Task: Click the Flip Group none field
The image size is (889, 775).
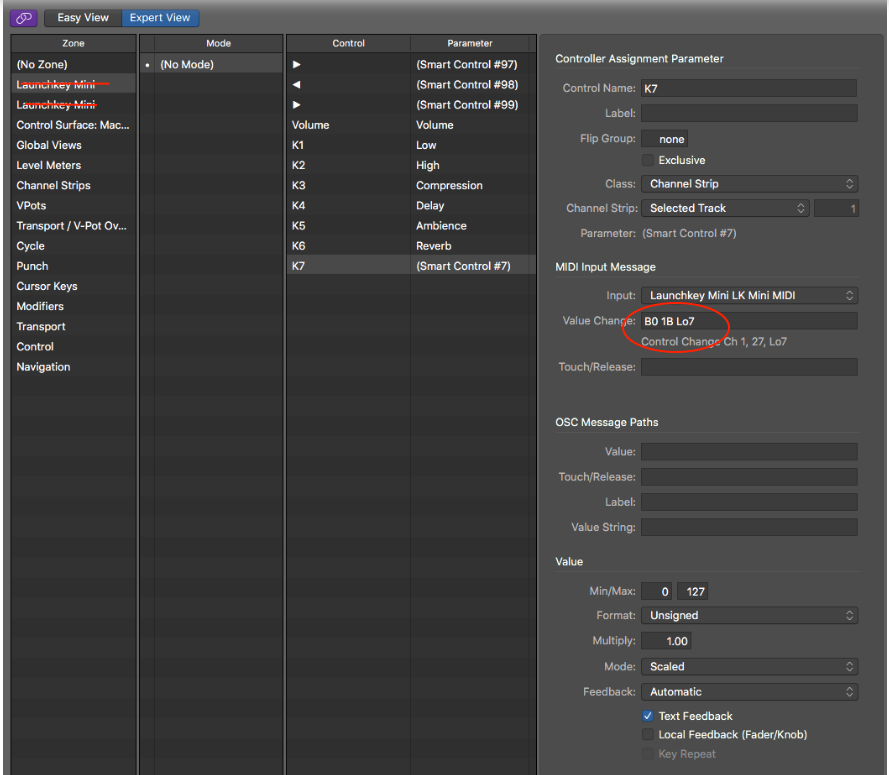Action: coord(664,139)
